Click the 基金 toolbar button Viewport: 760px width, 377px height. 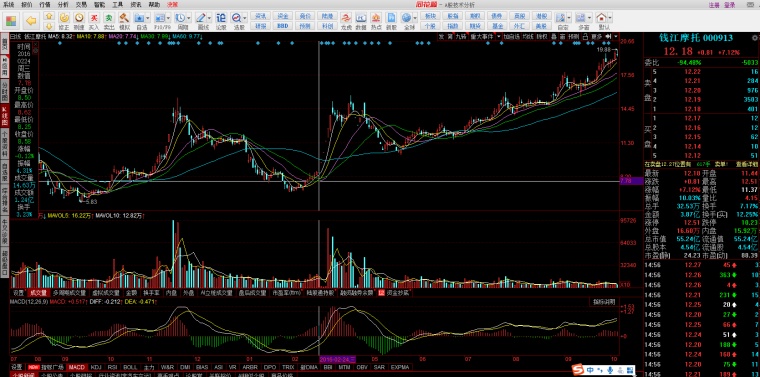pos(497,26)
